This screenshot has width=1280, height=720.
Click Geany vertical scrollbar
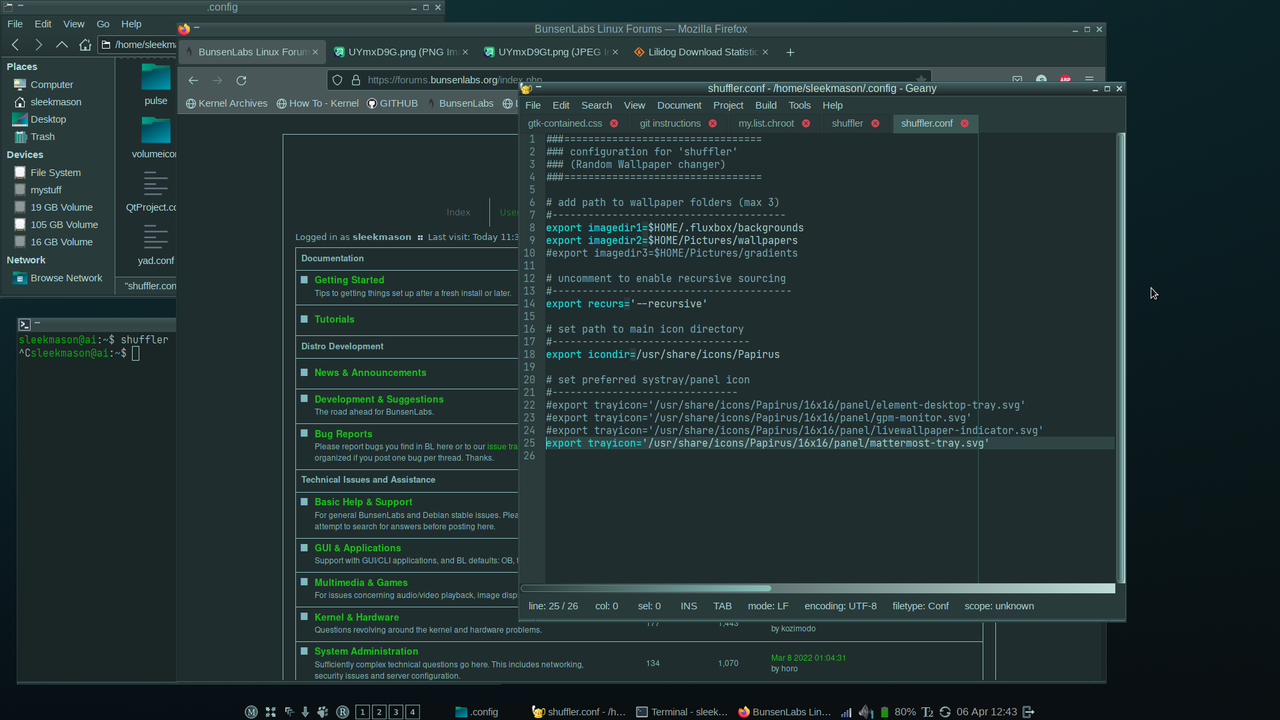point(1120,357)
